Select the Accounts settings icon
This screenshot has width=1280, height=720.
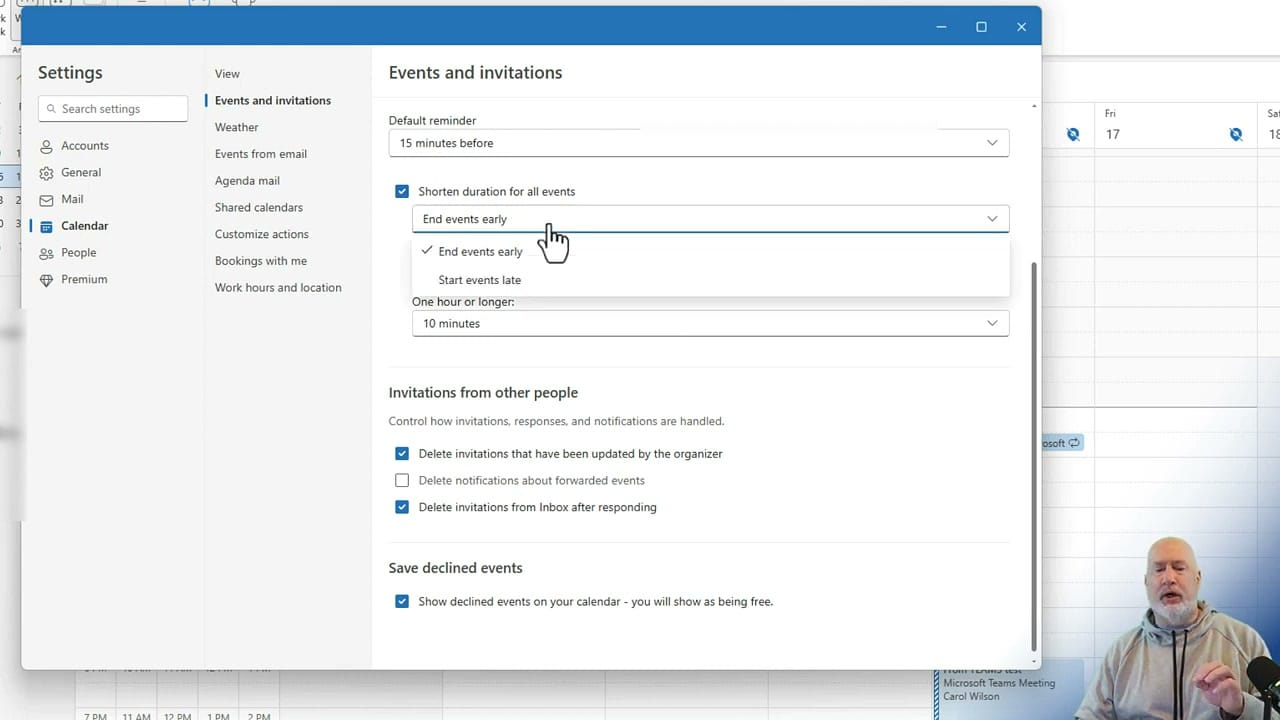point(46,145)
